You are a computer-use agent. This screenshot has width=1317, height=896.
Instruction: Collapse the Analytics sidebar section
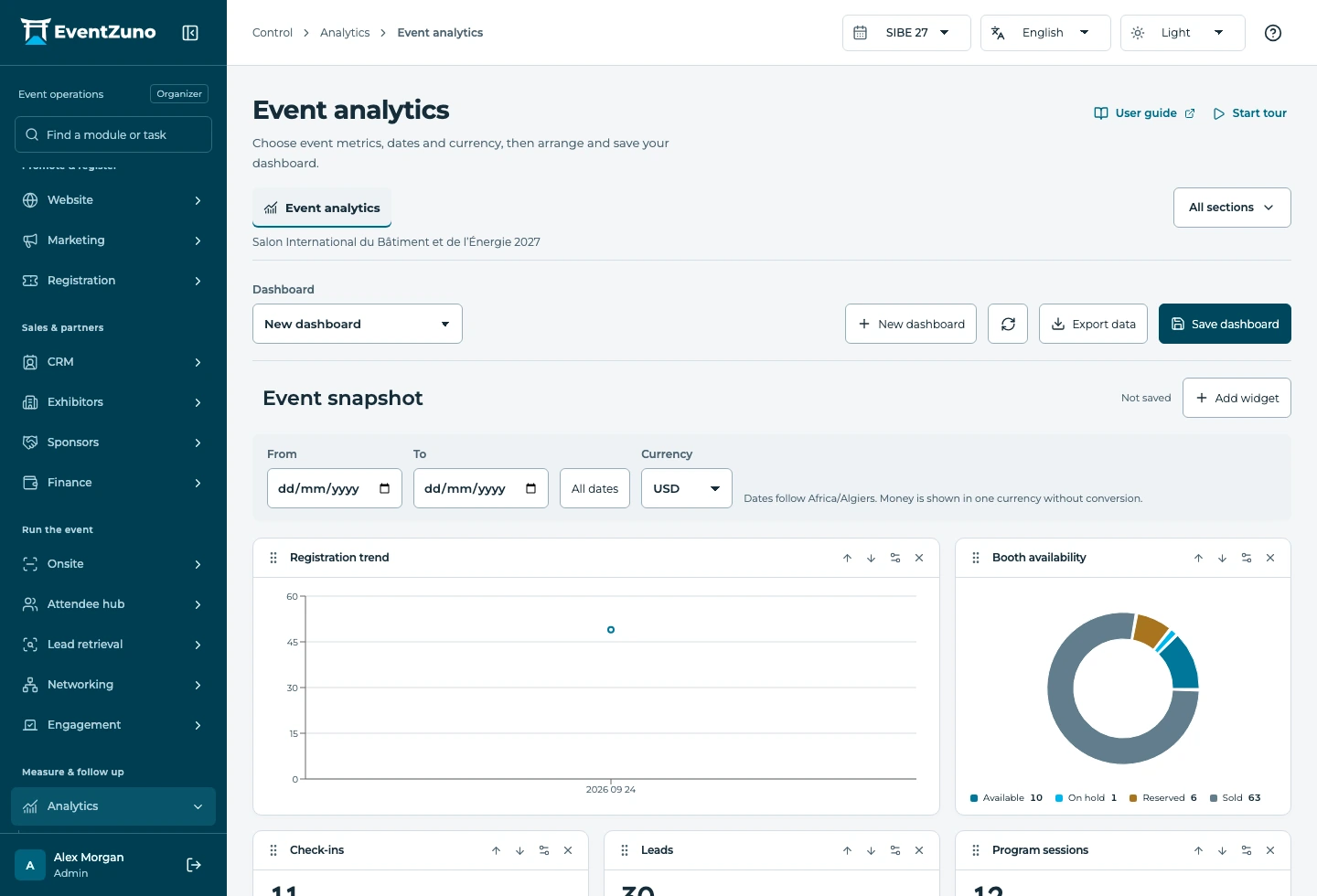click(x=113, y=806)
